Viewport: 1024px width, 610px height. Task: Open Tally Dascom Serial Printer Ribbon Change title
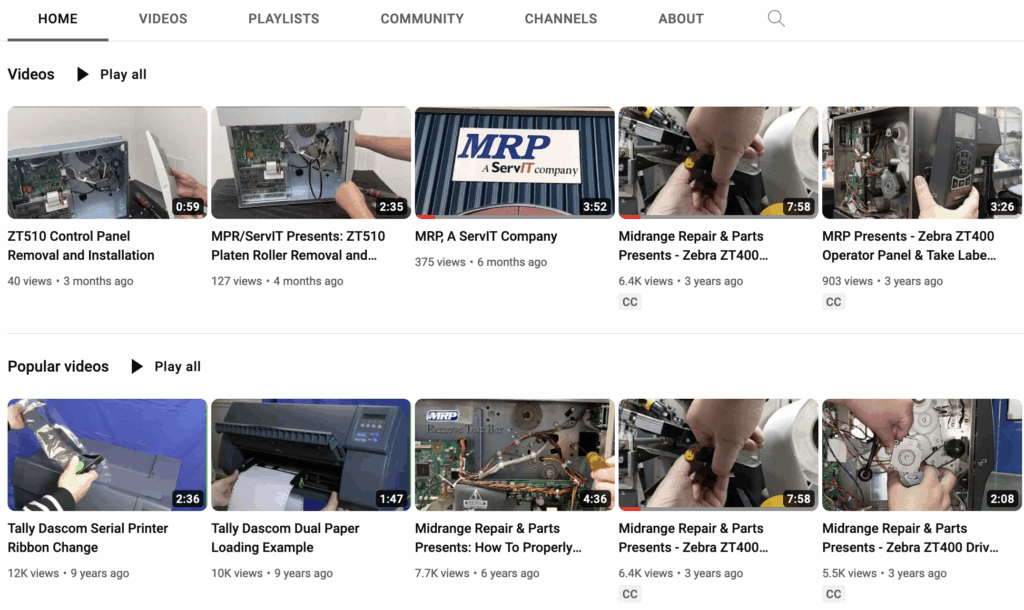pos(88,538)
